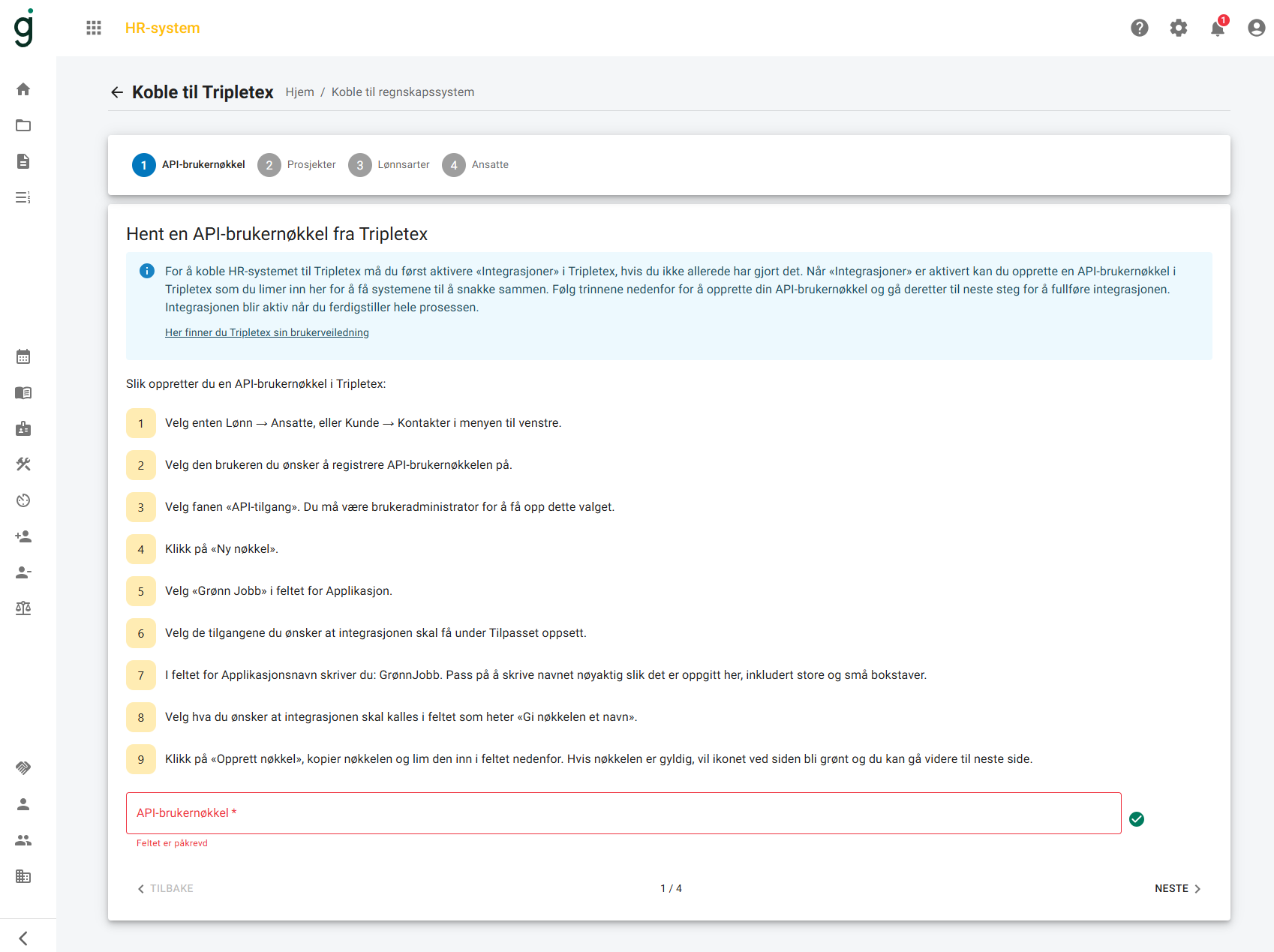The image size is (1274, 952).
Task: Open the handshake icon in sidebar
Action: point(23,768)
